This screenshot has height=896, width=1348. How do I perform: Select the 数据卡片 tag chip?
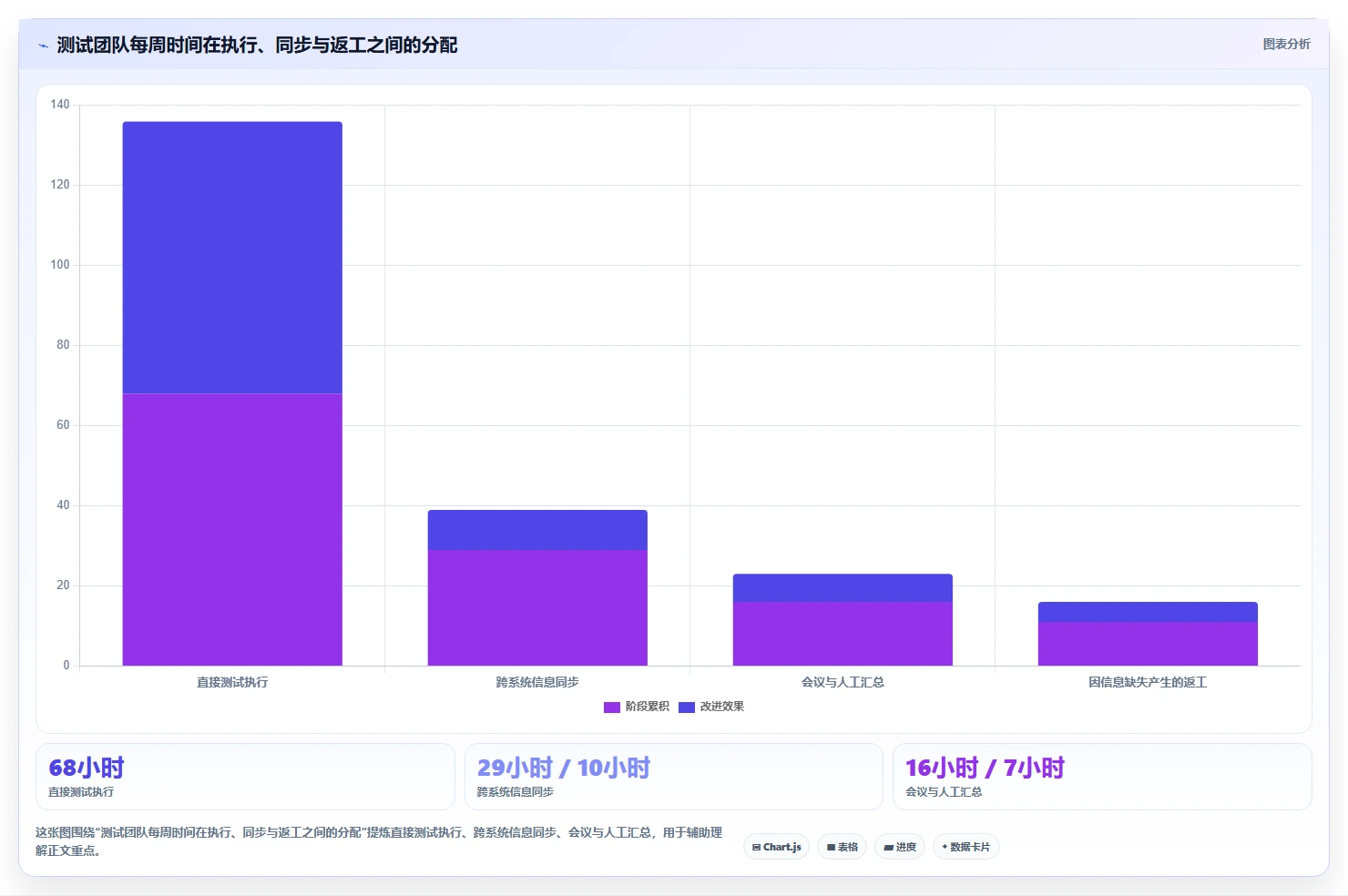(965, 847)
